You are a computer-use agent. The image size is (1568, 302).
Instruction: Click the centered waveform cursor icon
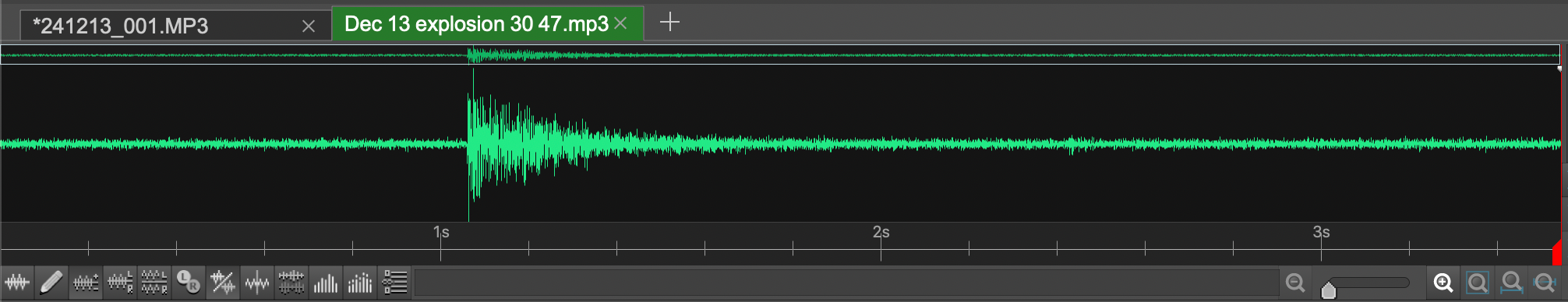click(256, 283)
